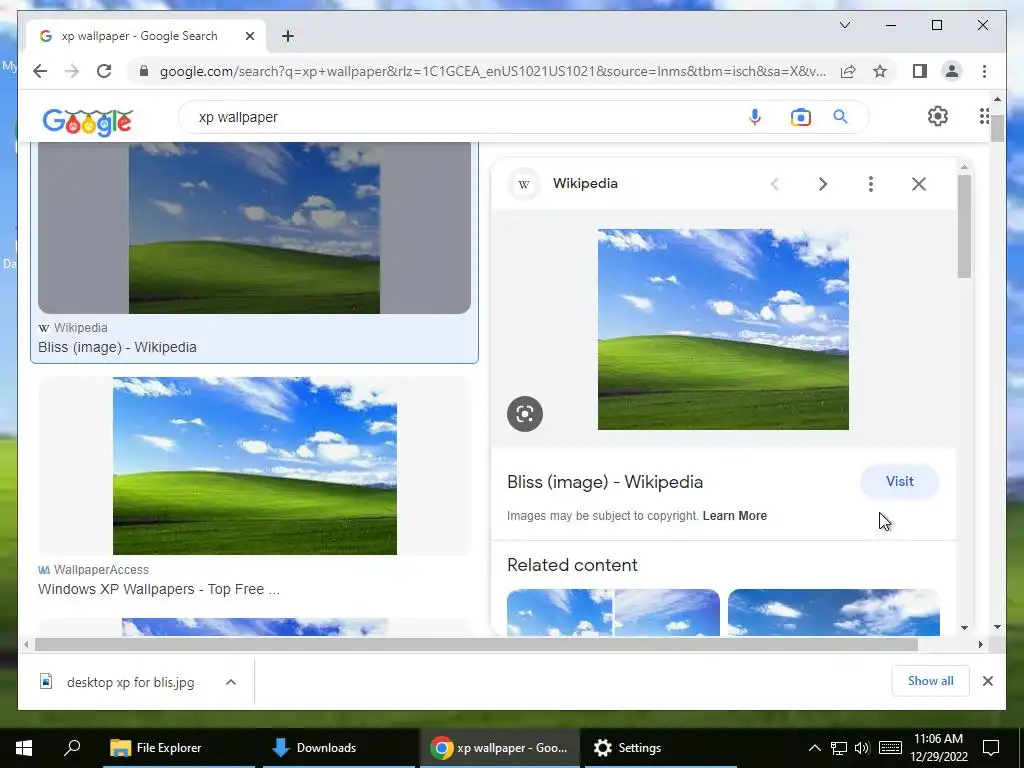Switch to Settings window in taskbar

(660, 748)
